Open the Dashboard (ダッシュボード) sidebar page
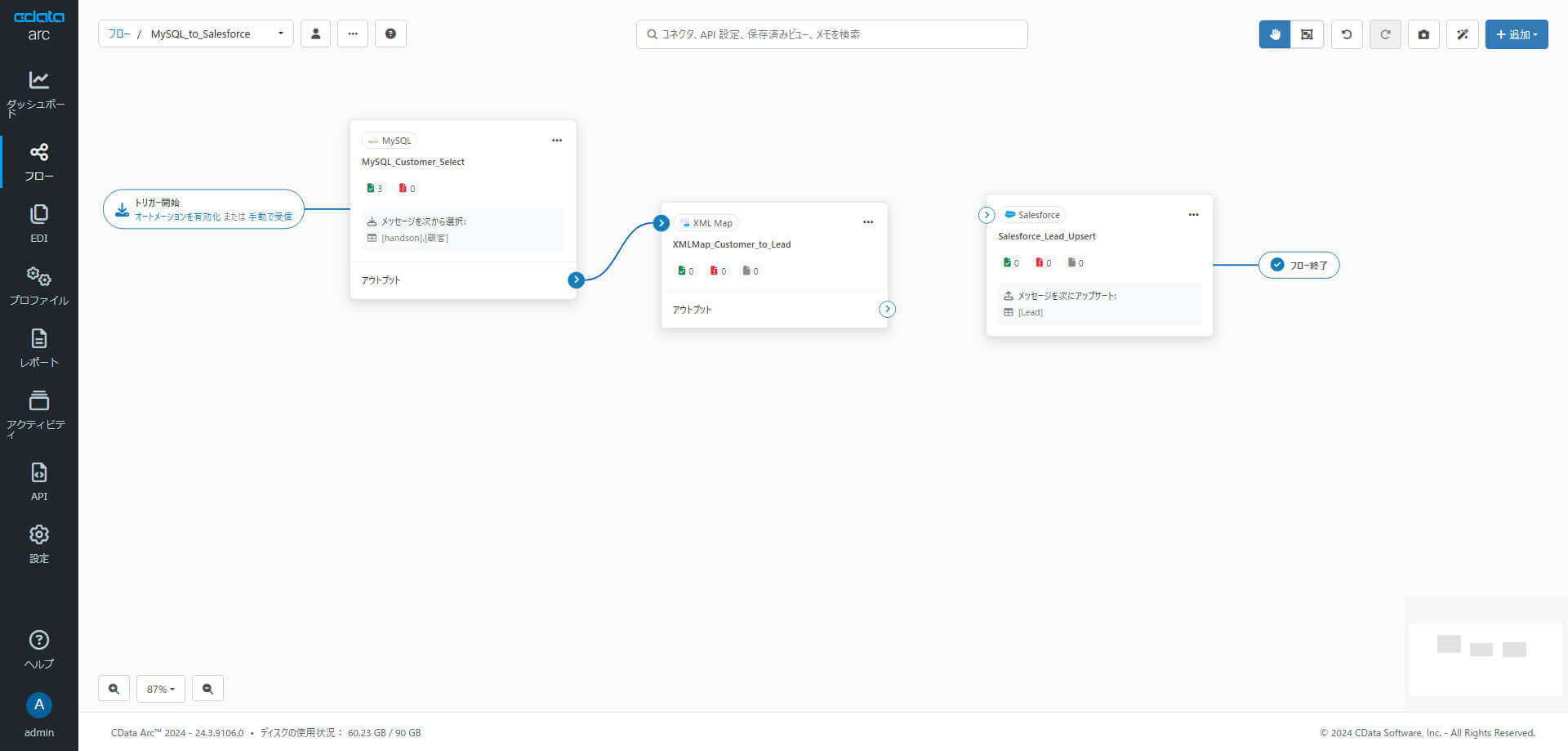The image size is (1568, 751). tap(38, 93)
